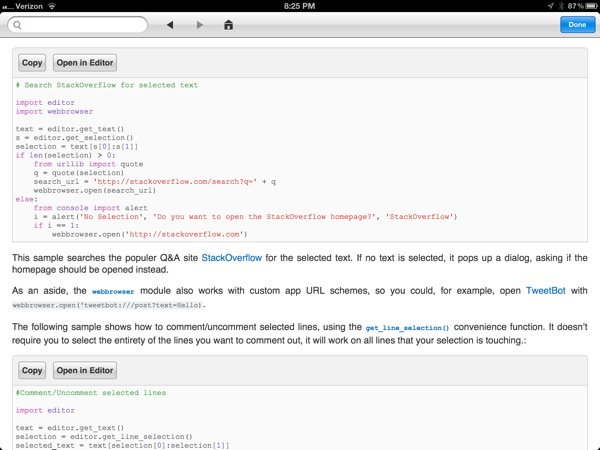Click the 's = editor.get_selection()' line

[x=75, y=138]
